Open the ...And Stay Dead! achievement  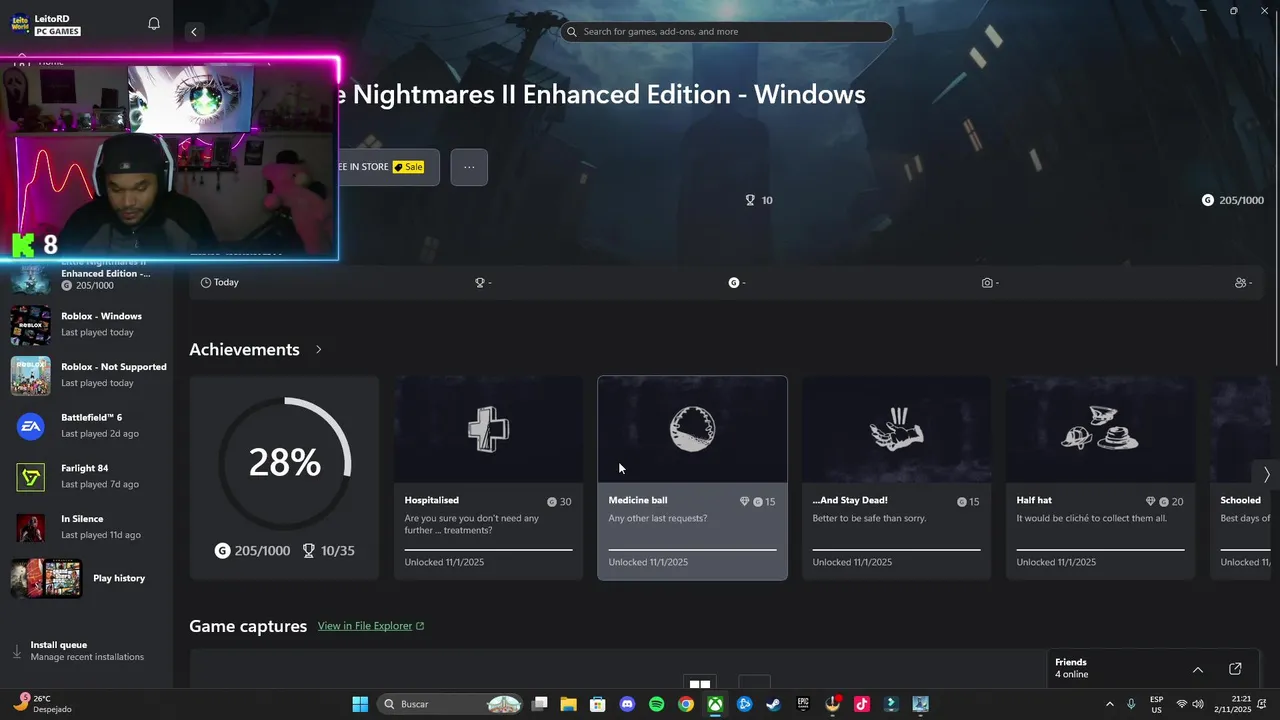[x=896, y=478]
